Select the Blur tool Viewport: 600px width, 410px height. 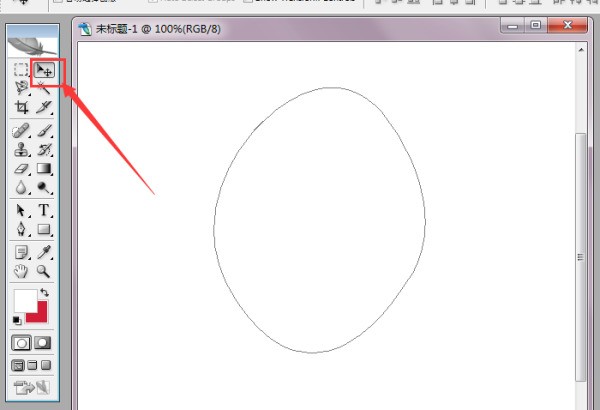coord(21,188)
